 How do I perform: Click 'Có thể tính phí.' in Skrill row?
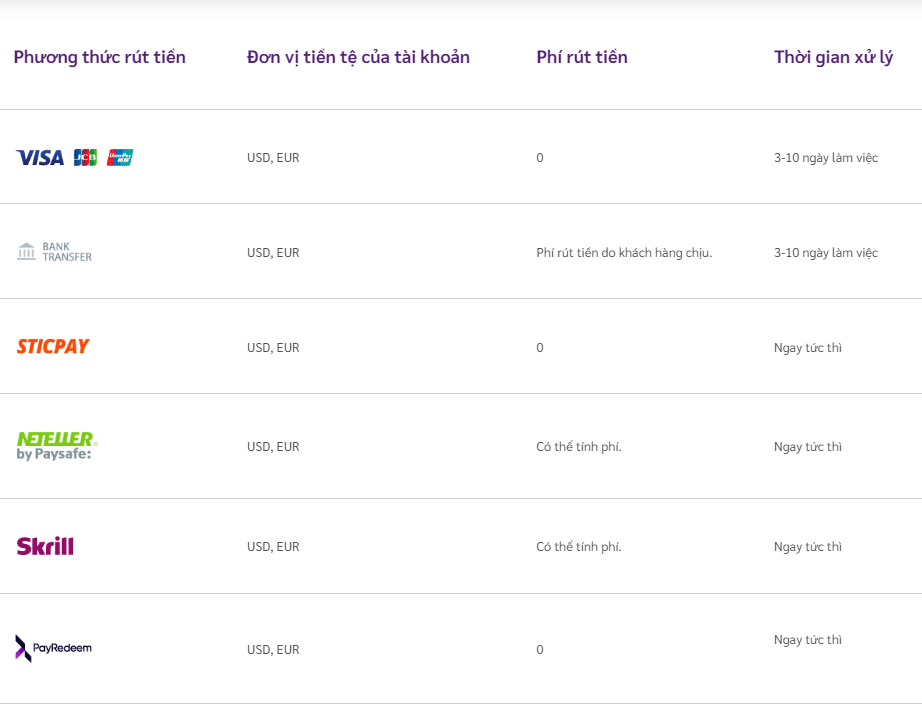click(x=578, y=547)
